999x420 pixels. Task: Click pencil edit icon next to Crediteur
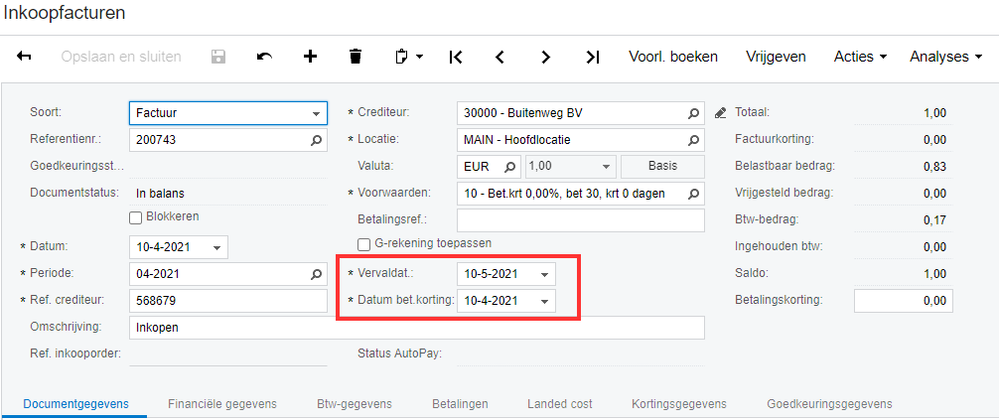720,112
